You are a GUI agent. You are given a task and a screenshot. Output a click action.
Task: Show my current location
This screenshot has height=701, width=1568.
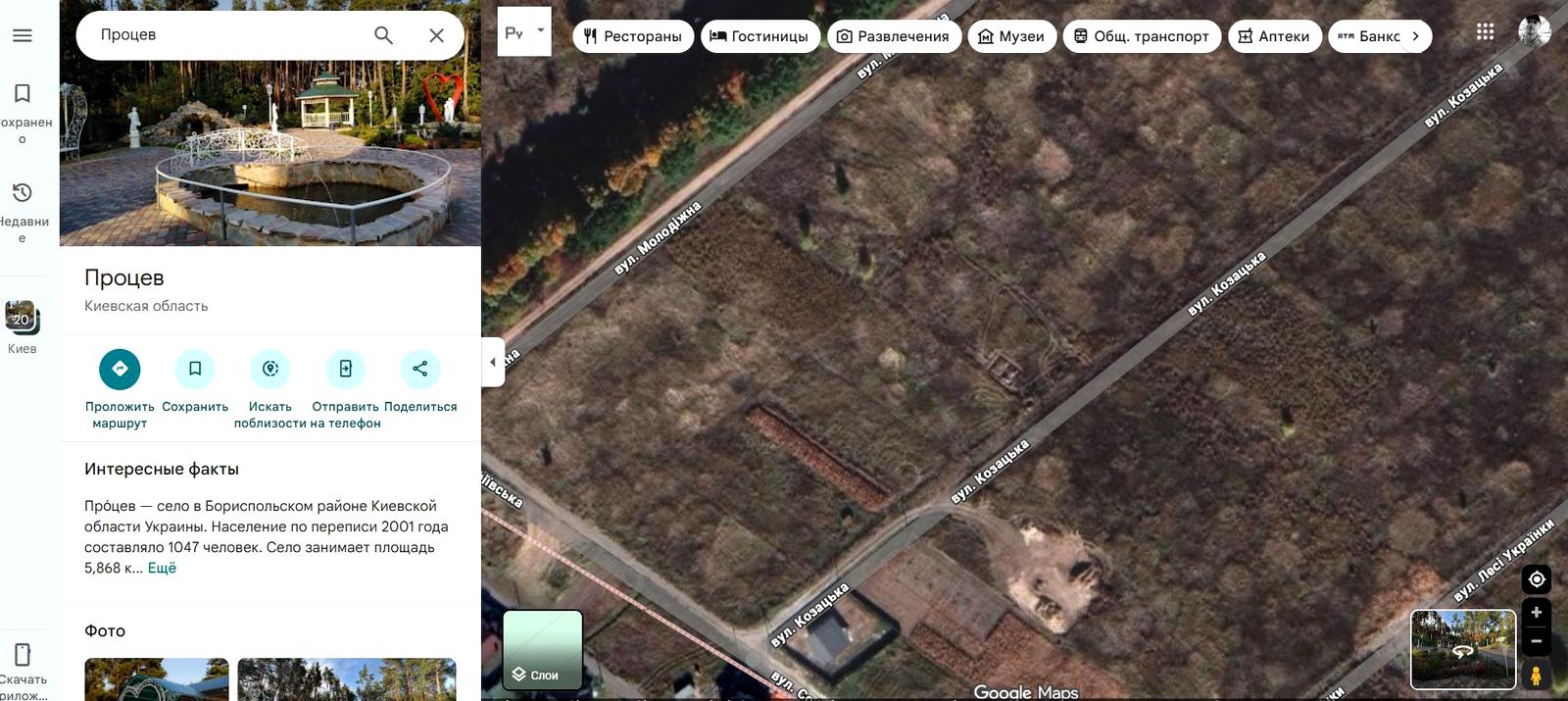click(x=1536, y=579)
